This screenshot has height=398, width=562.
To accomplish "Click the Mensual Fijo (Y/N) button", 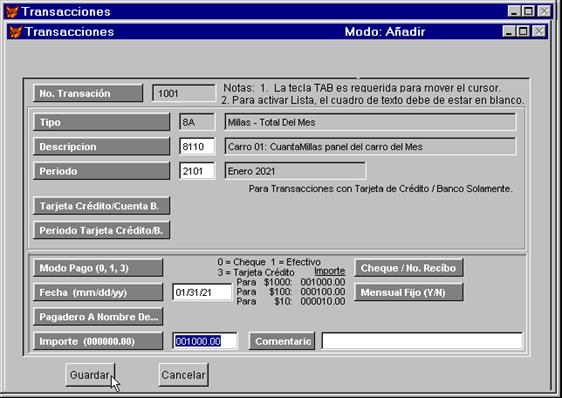I will [x=409, y=292].
